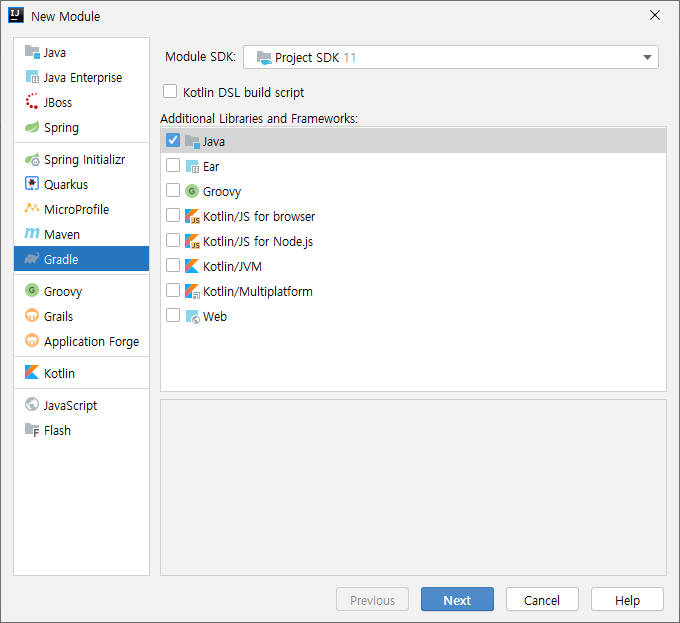Image resolution: width=680 pixels, height=623 pixels.
Task: Choose Java Enterprise from module list
Action: [x=83, y=77]
